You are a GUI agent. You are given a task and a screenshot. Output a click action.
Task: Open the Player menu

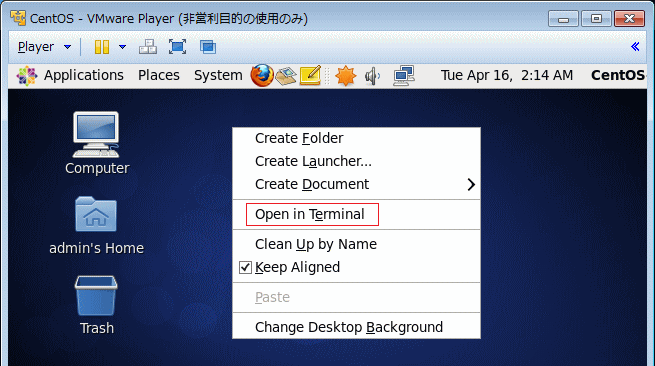[44, 47]
